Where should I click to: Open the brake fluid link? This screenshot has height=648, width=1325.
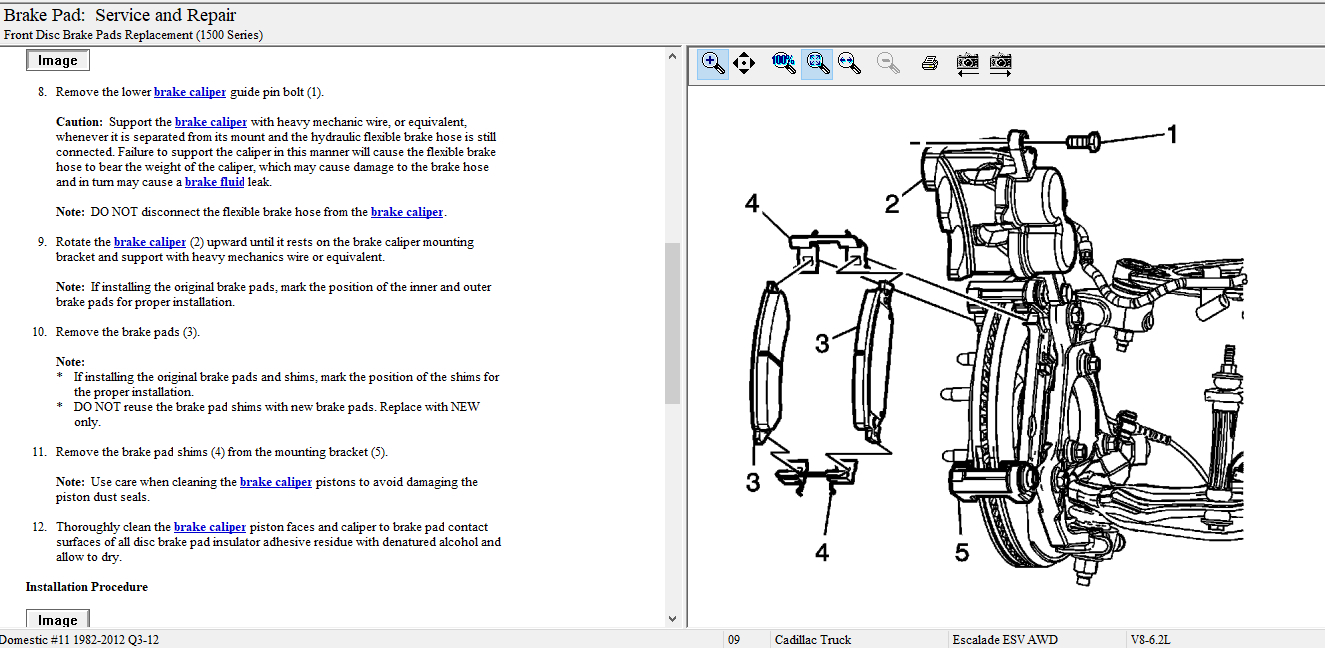(x=214, y=182)
